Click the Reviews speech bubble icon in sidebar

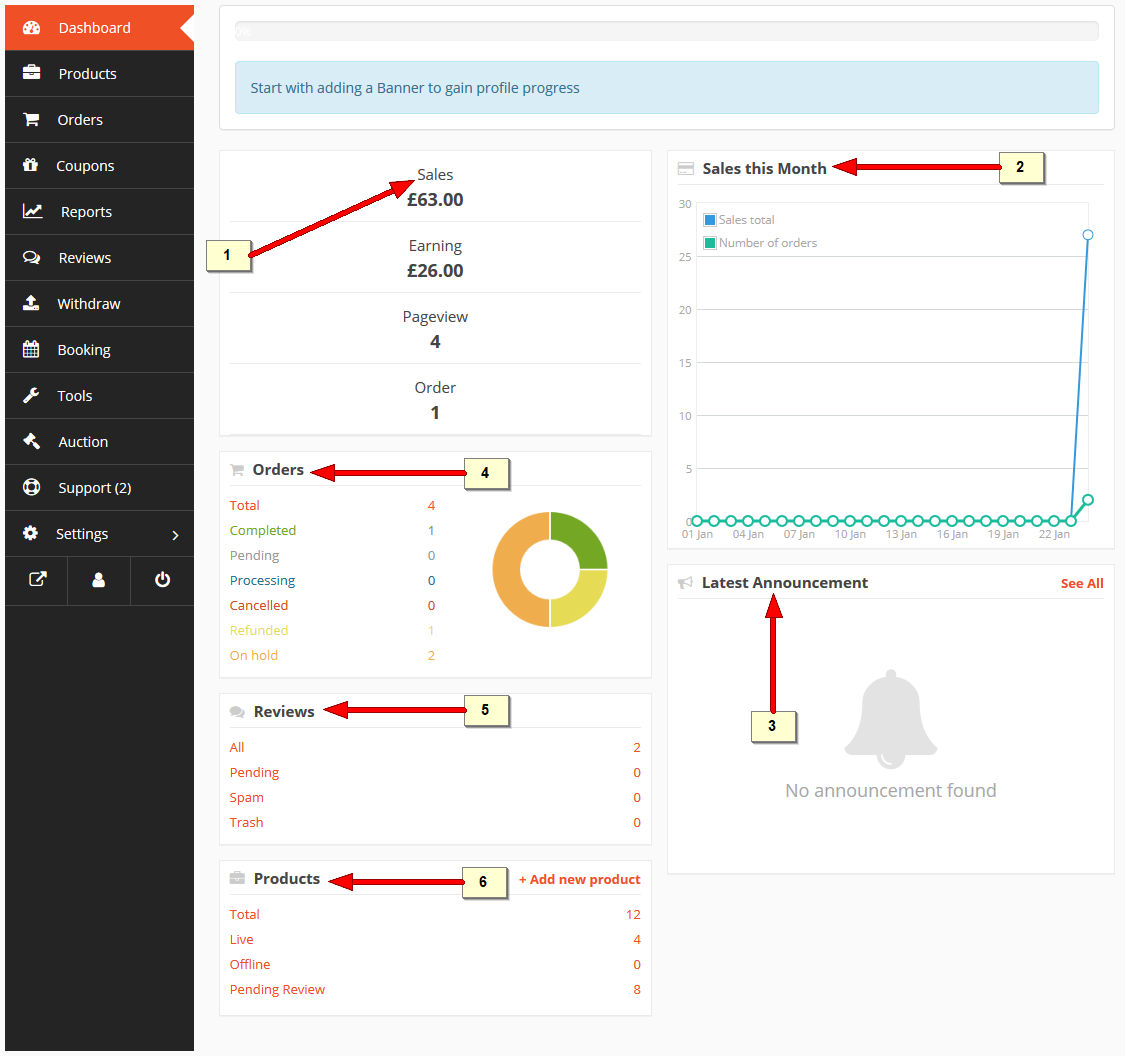tap(32, 257)
